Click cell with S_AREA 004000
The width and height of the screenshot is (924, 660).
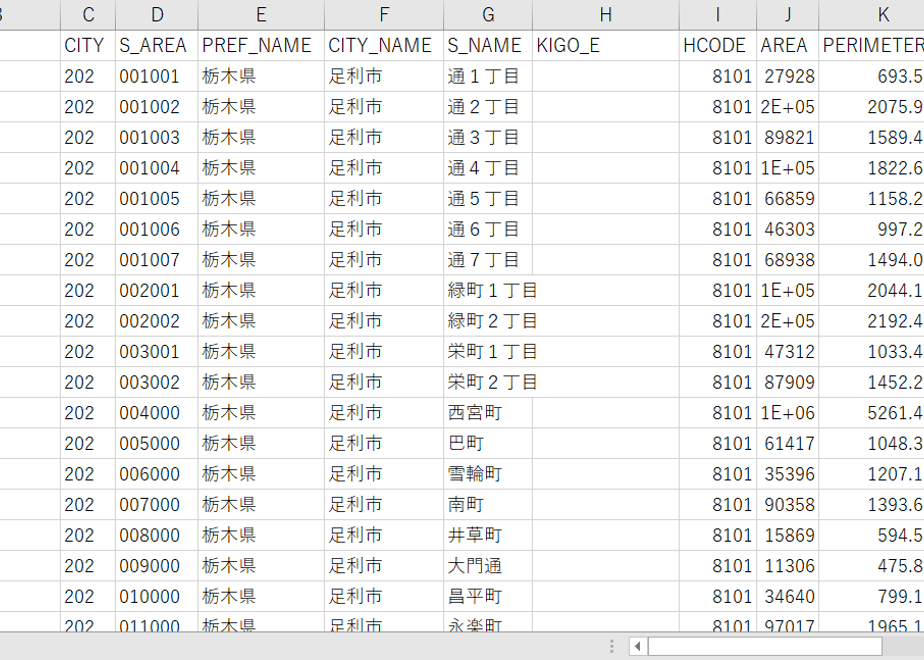click(x=157, y=413)
